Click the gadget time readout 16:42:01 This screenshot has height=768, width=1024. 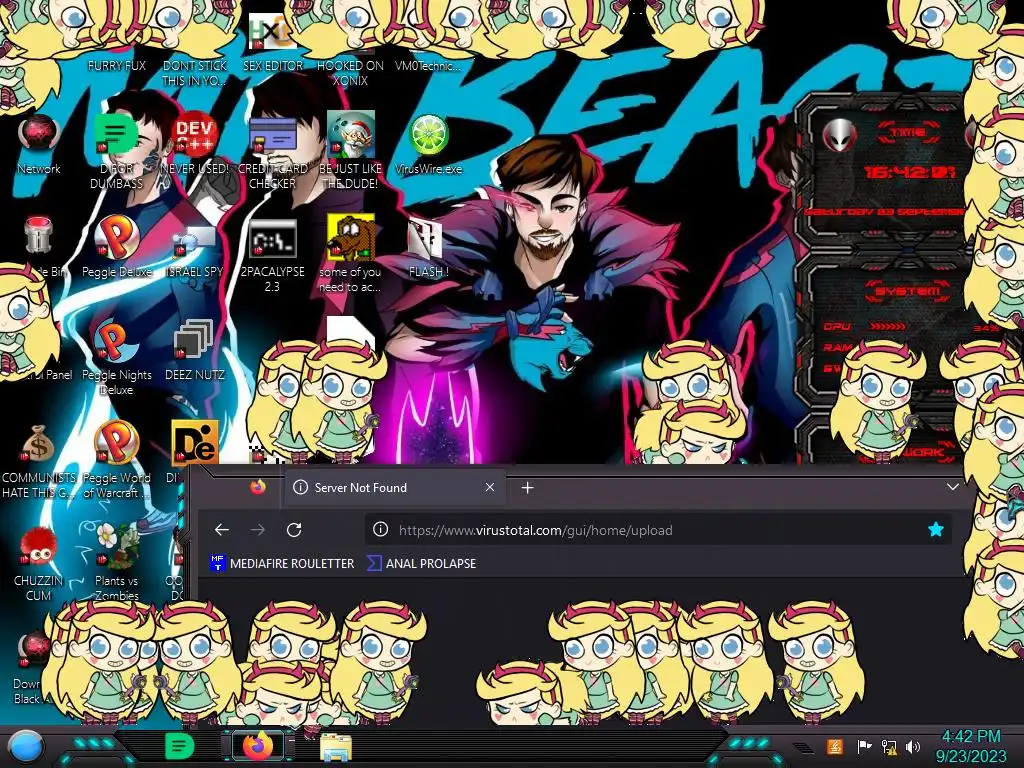coord(910,172)
